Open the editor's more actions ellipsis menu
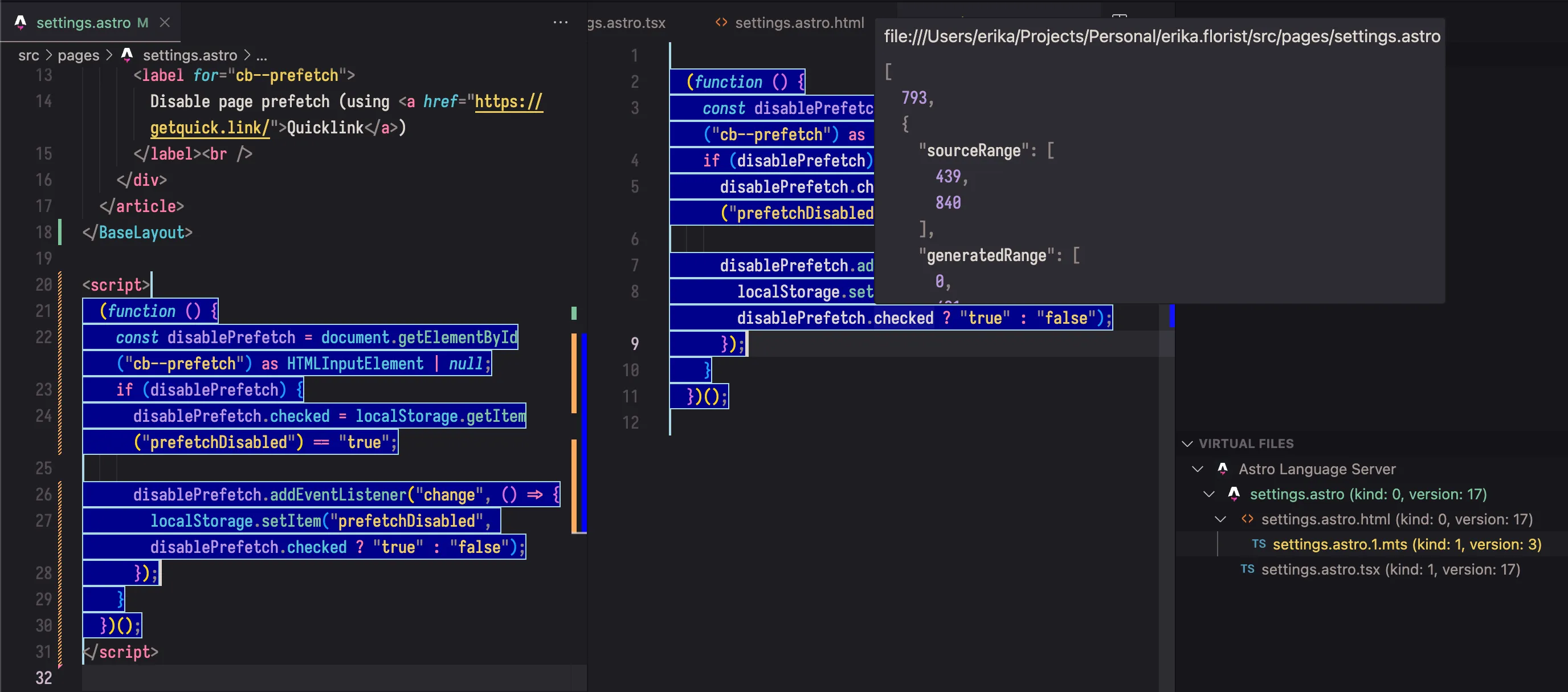This screenshot has width=1568, height=692. (x=560, y=23)
